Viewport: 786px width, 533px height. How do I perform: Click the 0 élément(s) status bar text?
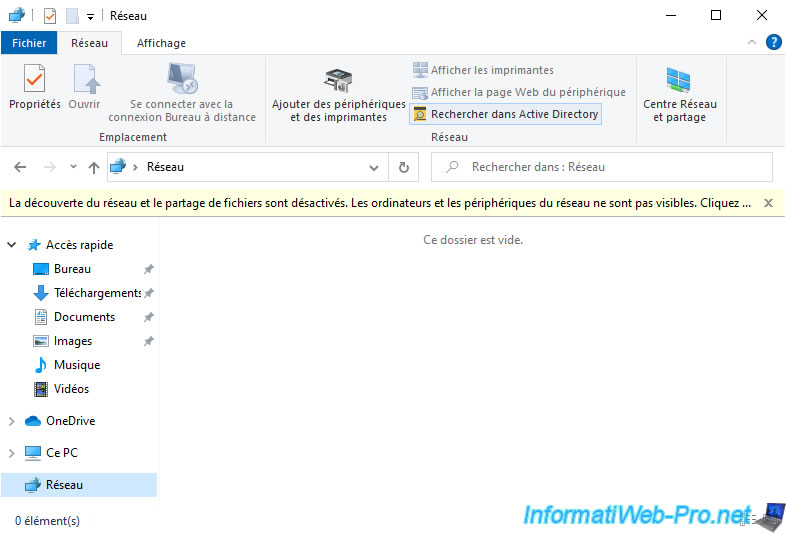click(47, 521)
